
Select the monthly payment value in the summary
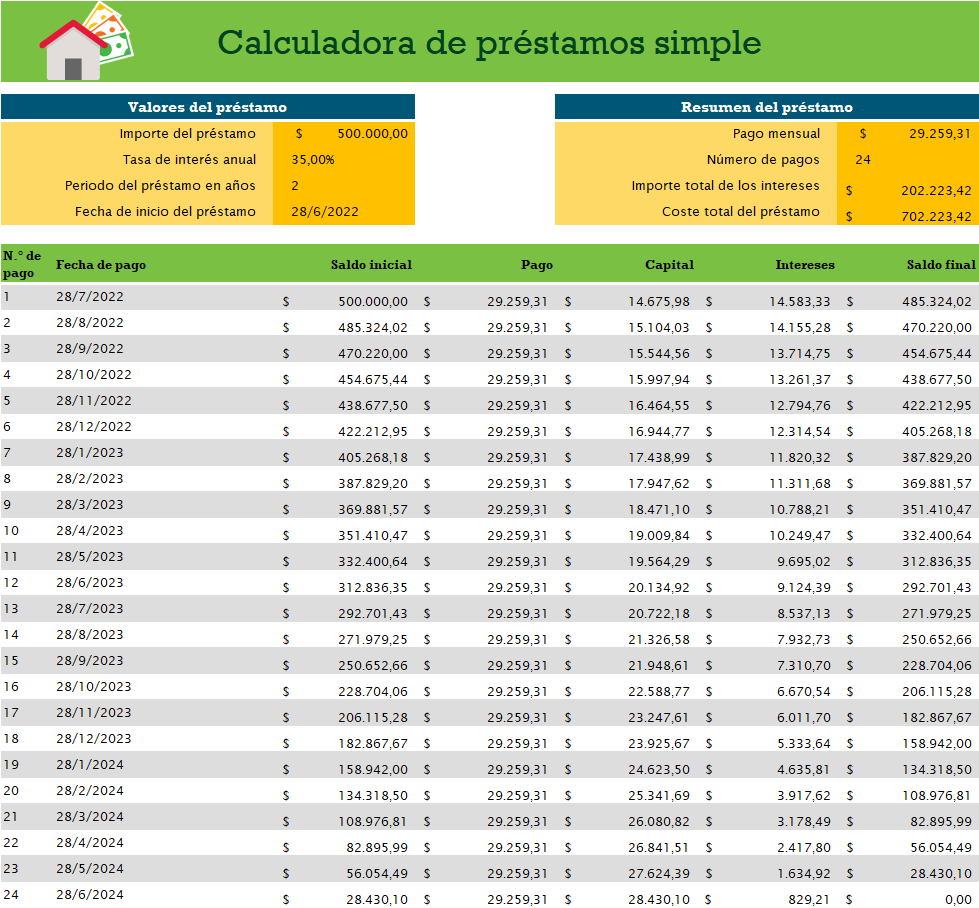[x=940, y=134]
